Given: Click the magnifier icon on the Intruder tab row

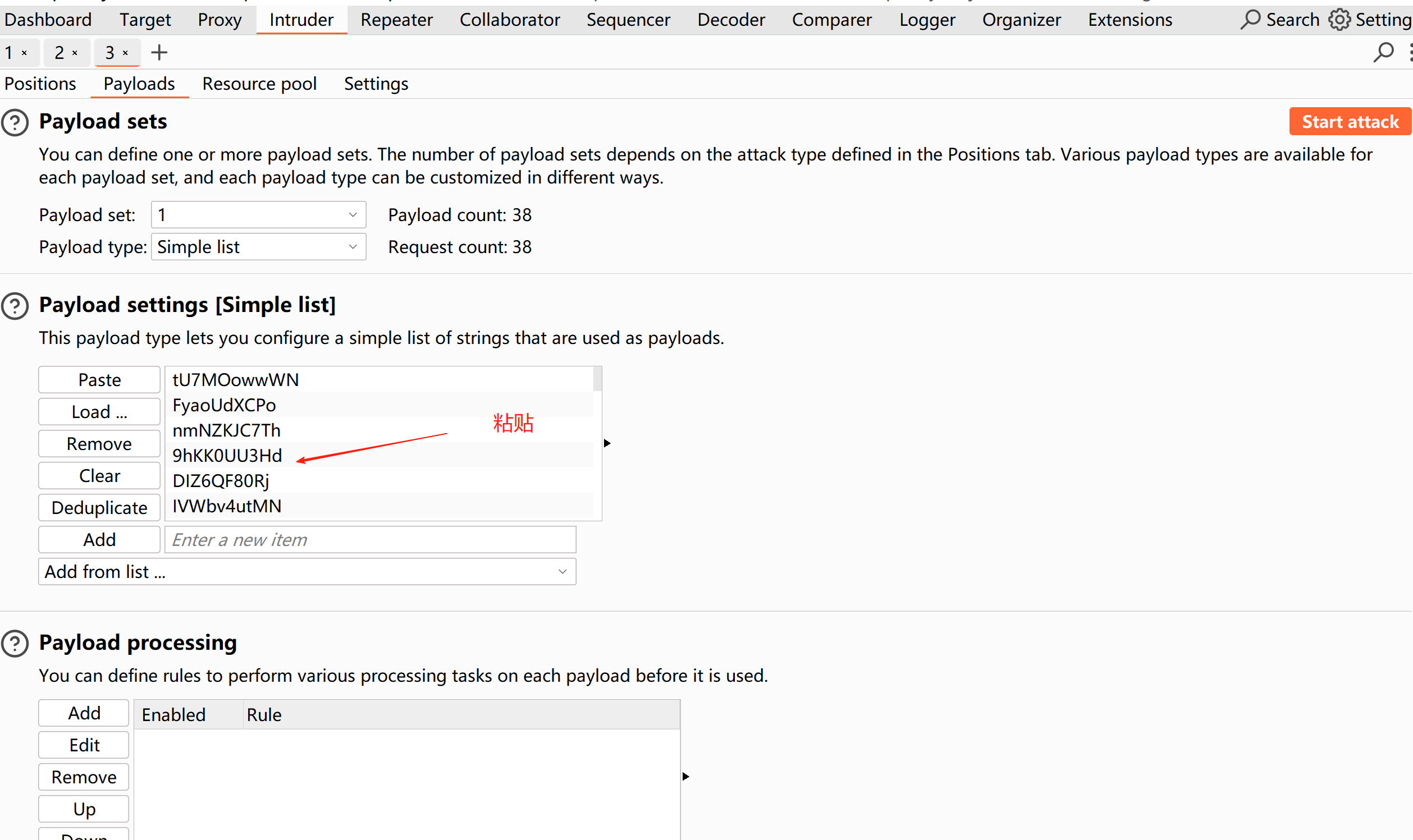Looking at the screenshot, I should [x=1383, y=53].
